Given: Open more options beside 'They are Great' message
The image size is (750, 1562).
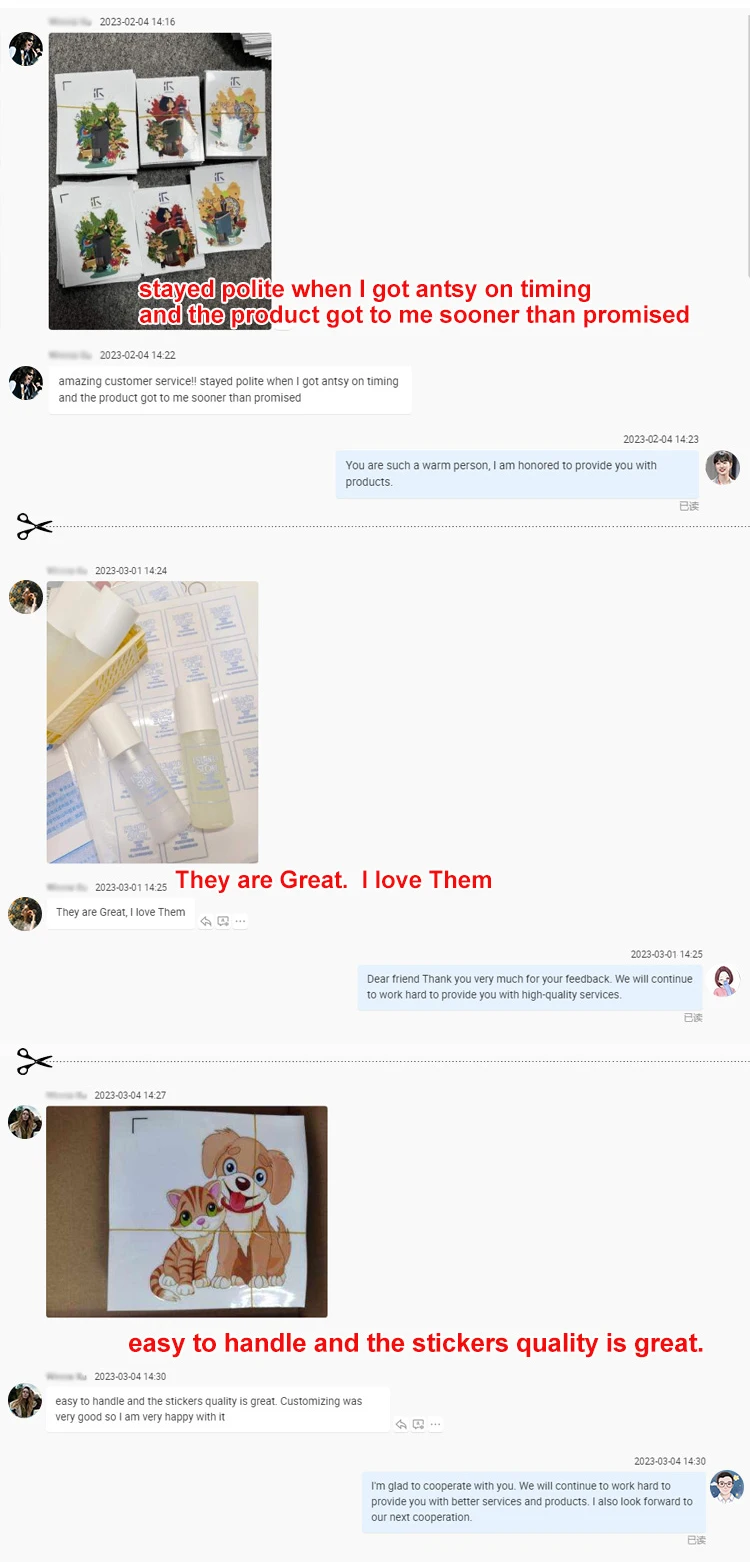Looking at the screenshot, I should tap(240, 922).
